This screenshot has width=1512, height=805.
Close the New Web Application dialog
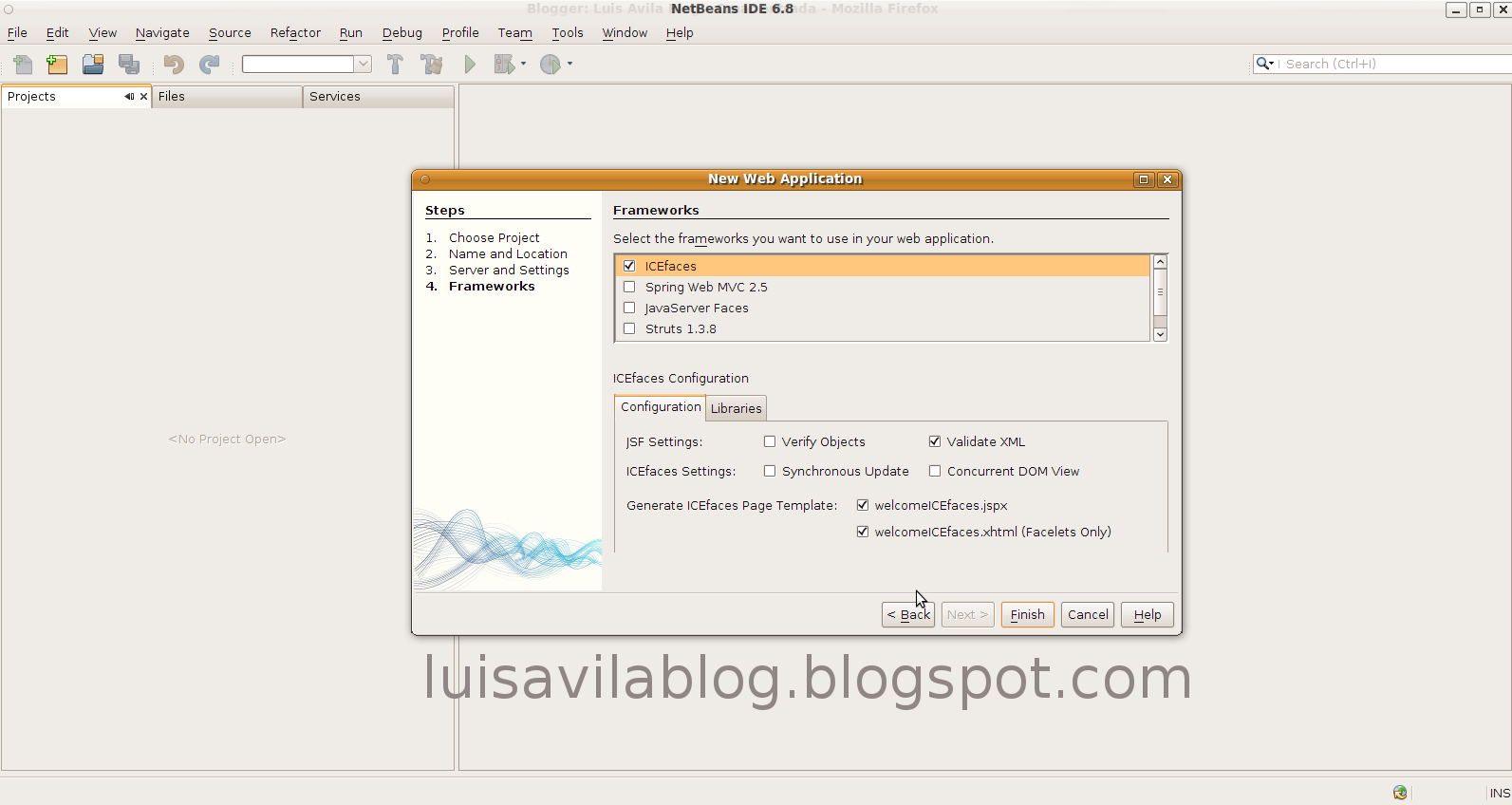[1167, 179]
